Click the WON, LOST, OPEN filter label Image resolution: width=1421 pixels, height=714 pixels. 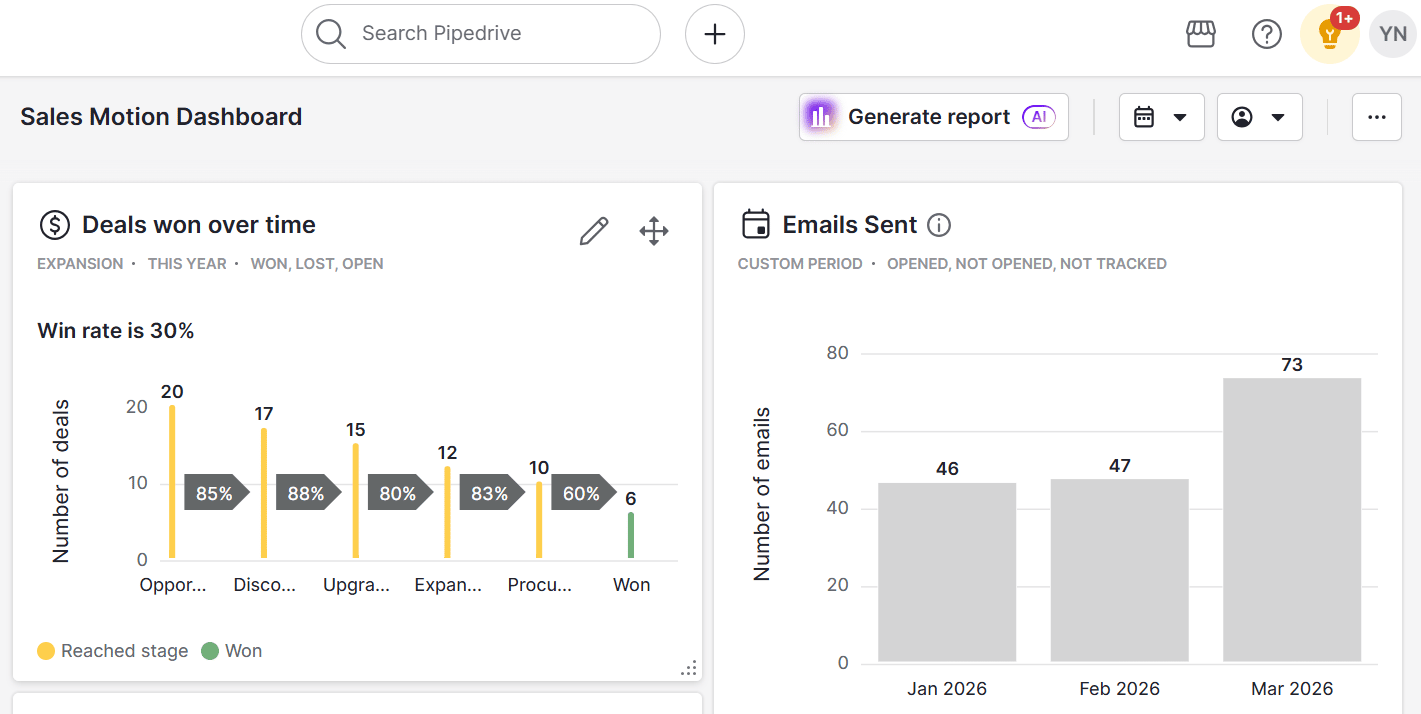[317, 264]
